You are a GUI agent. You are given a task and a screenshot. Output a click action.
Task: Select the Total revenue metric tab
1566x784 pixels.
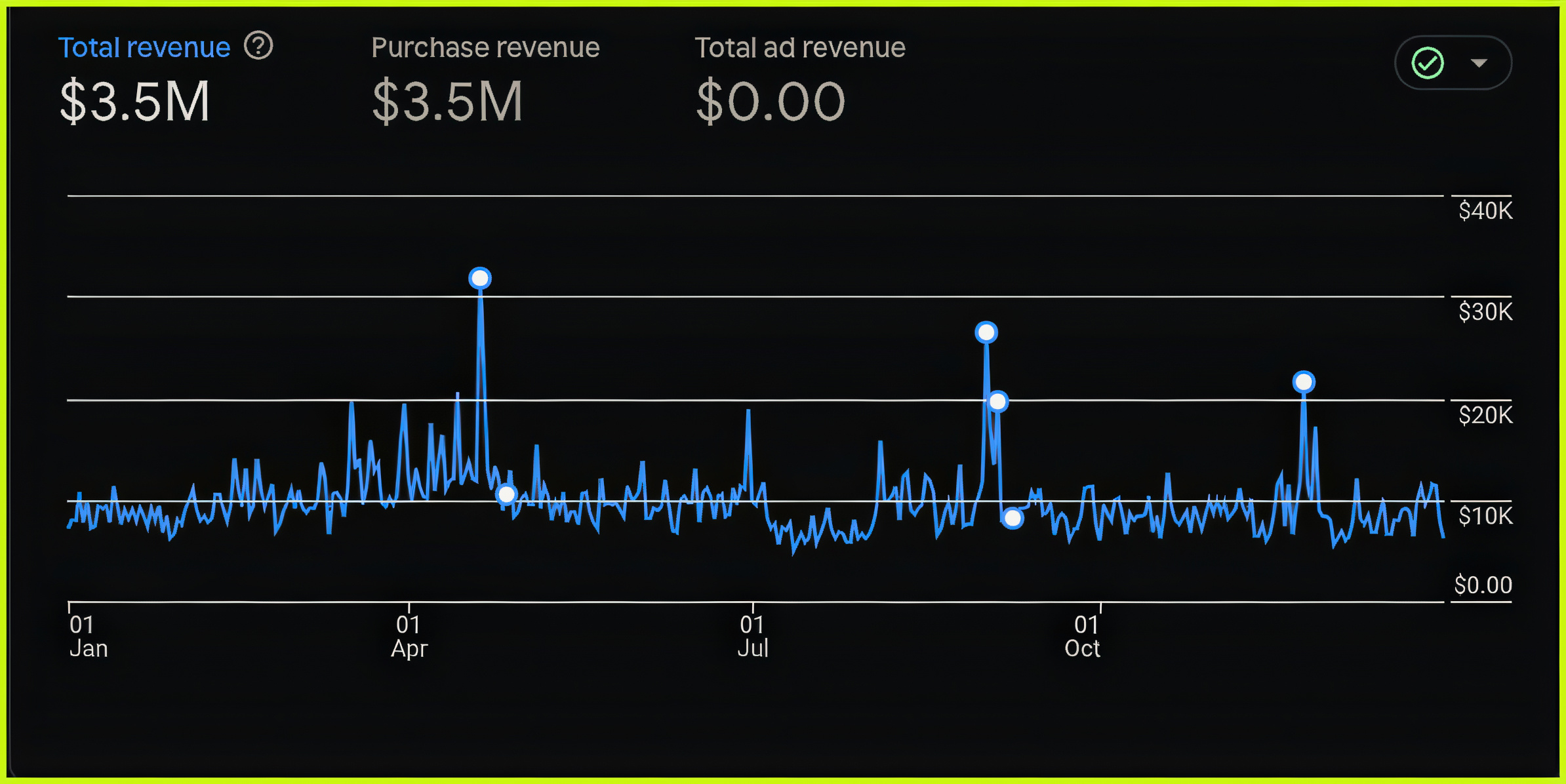click(144, 48)
